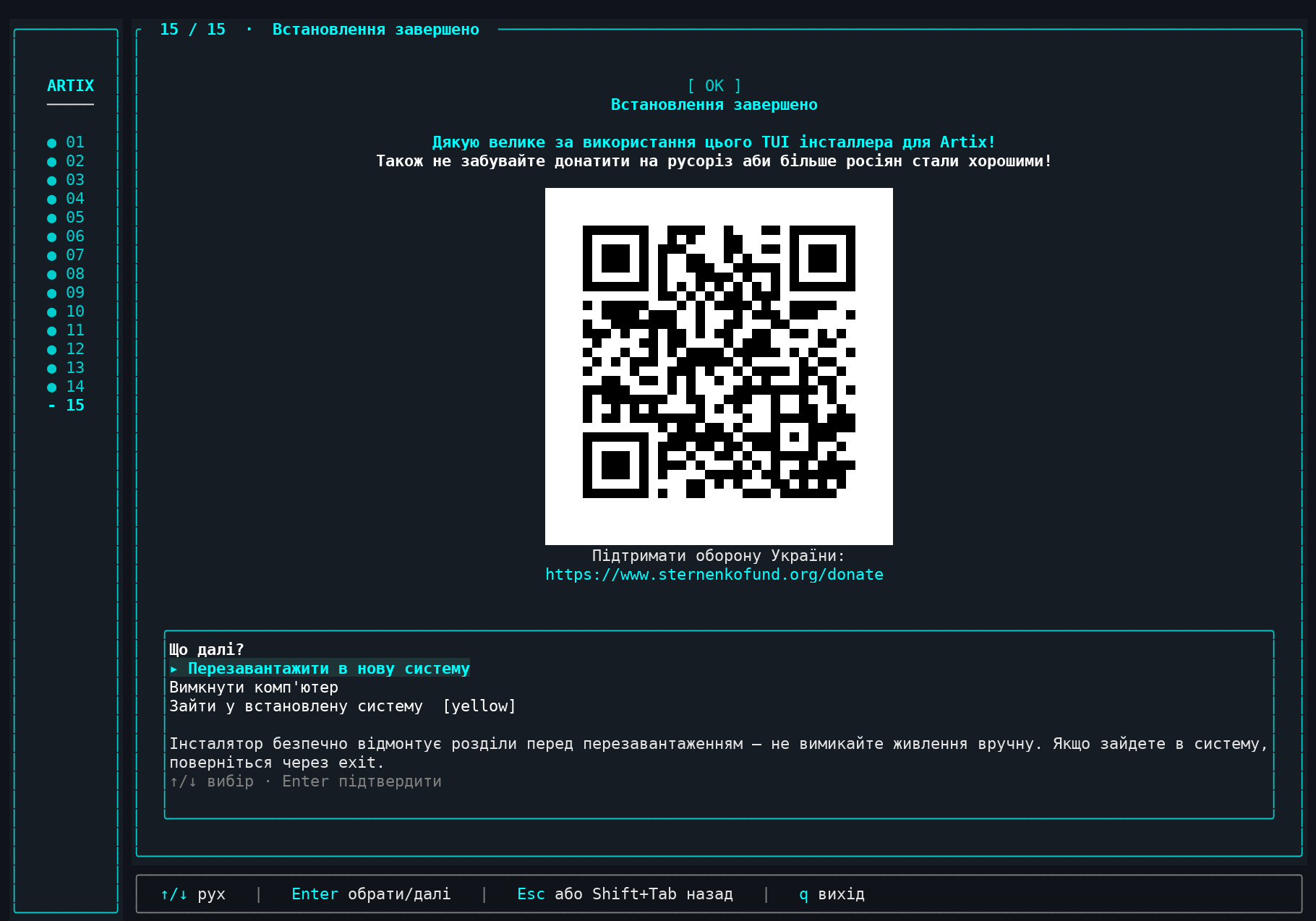Go to step 04 in sidebar
Image resolution: width=1316 pixels, height=921 pixels.
pos(66,199)
